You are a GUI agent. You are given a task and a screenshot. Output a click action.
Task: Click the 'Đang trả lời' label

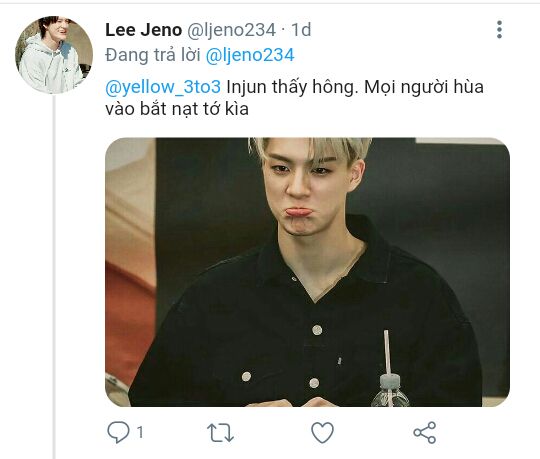(153, 55)
